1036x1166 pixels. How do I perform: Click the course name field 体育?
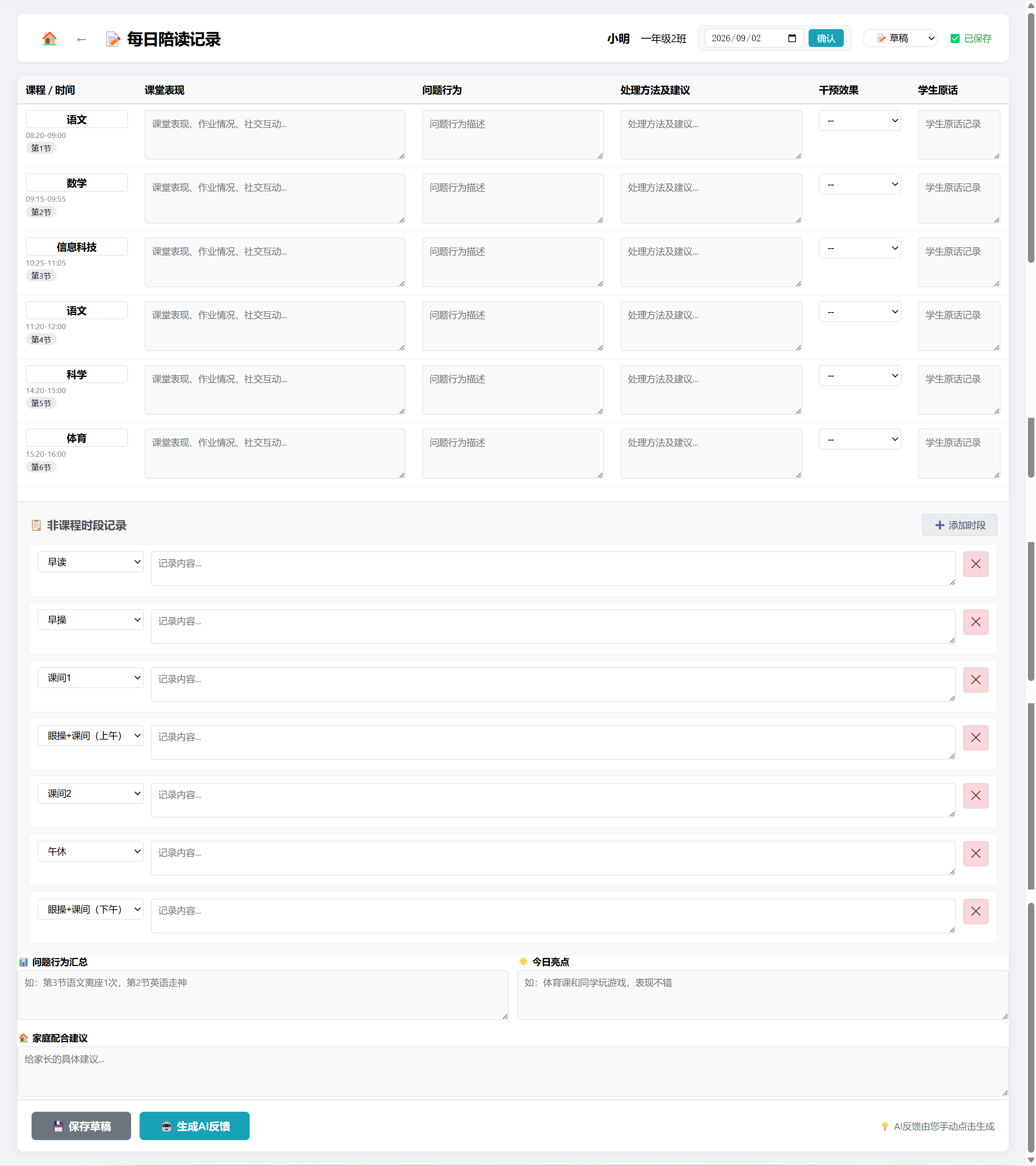click(x=76, y=438)
